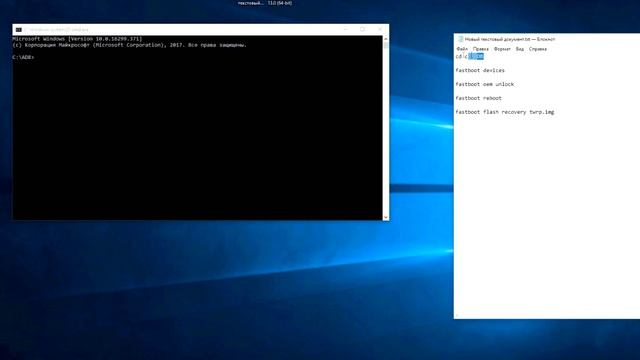Image resolution: width=640 pixels, height=360 pixels.
Task: Click the C:\ADB> prompt line in Command Prompt
Action: coord(23,58)
